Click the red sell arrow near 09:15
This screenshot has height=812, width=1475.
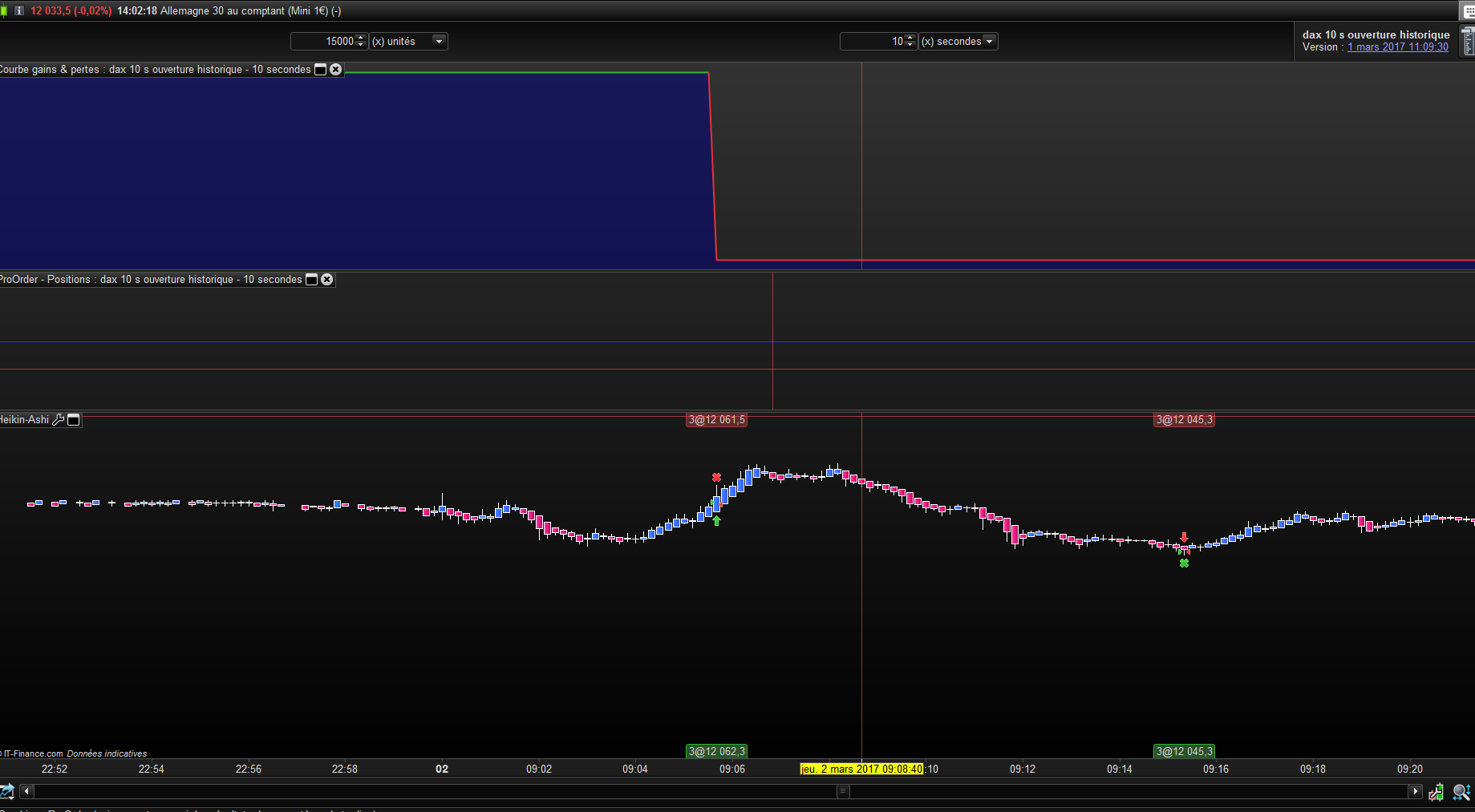pyautogui.click(x=1184, y=538)
